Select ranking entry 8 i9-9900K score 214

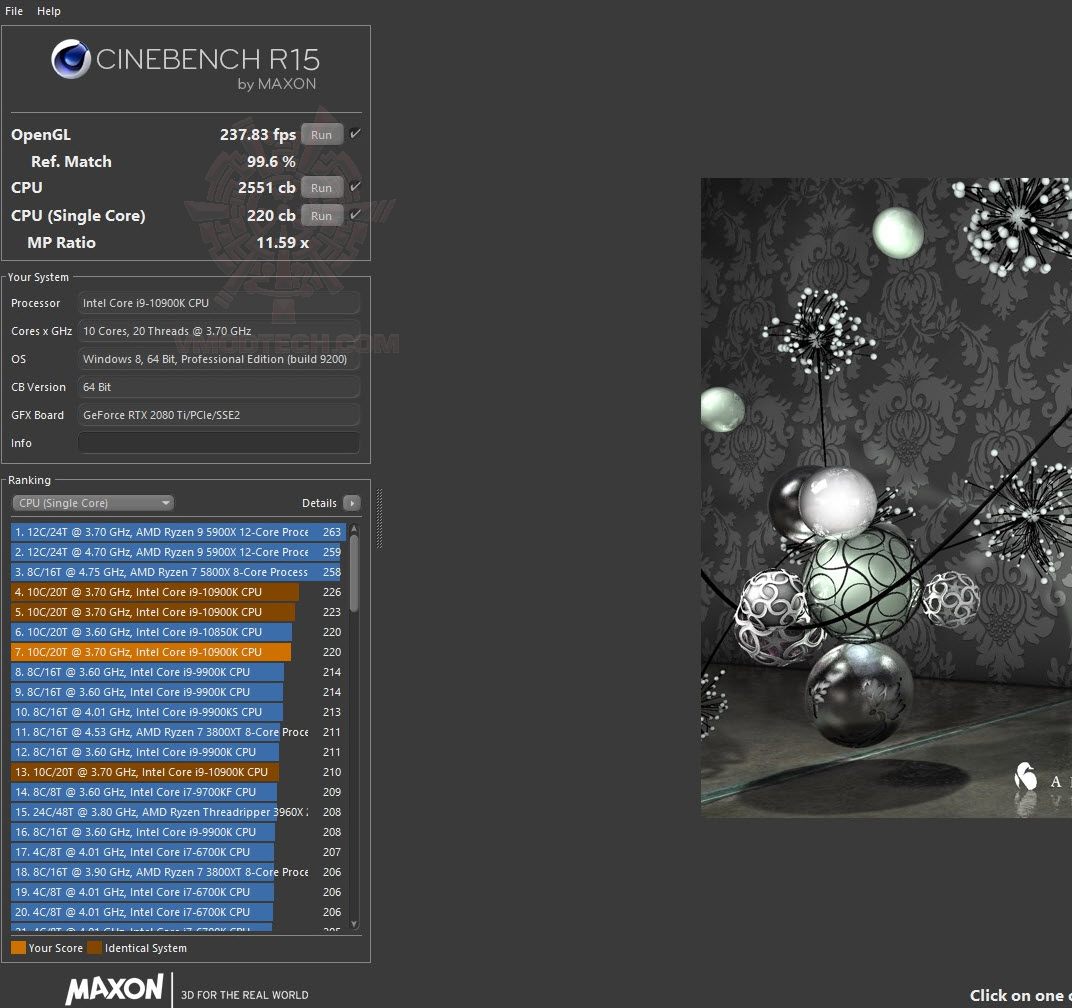(178, 672)
